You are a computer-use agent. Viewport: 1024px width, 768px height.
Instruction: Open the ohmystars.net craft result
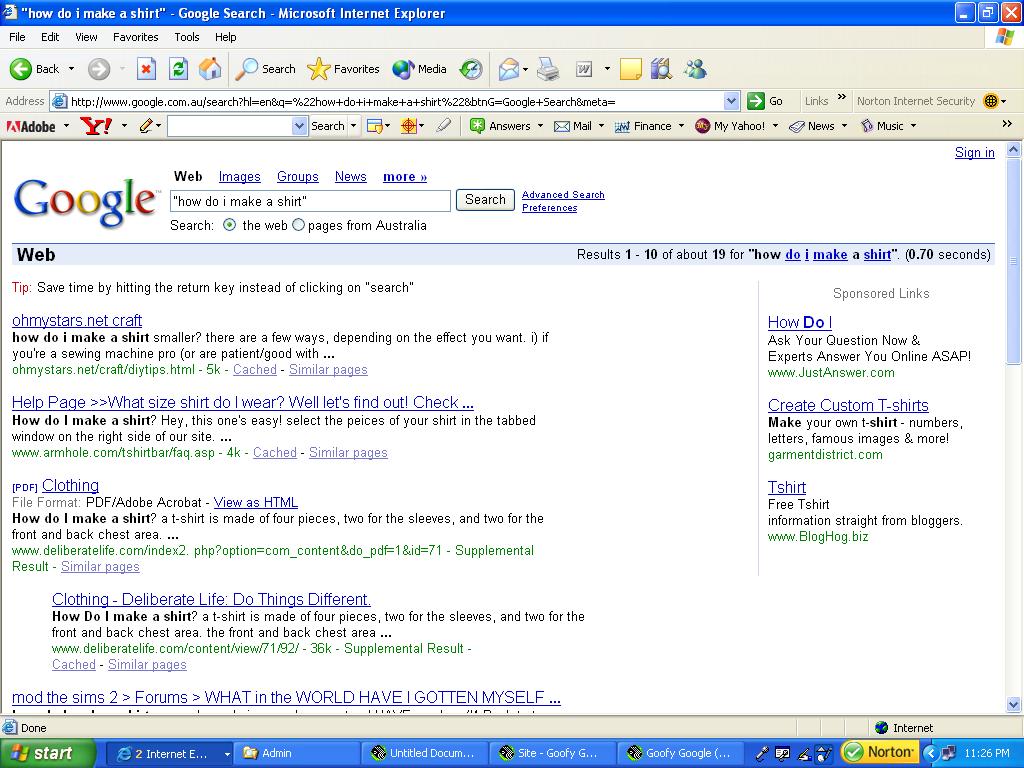77,320
